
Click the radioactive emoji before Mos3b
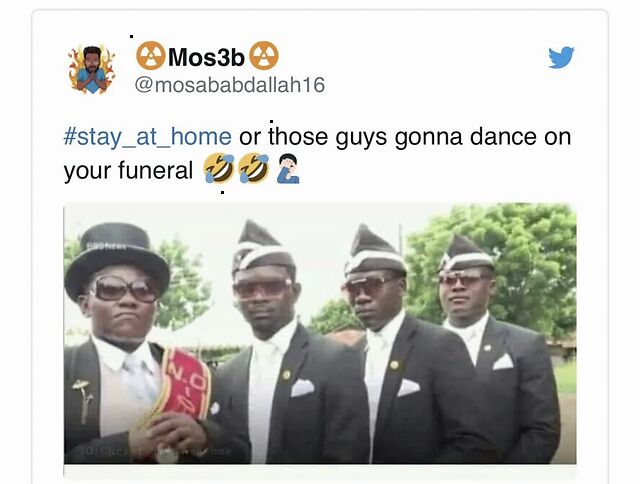click(151, 56)
